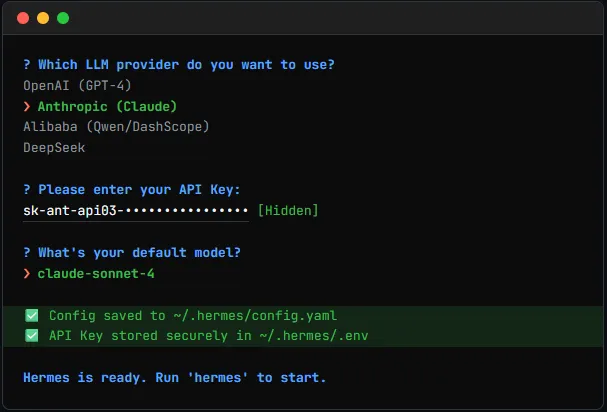Viewport: 607px width, 412px height.
Task: Click orange arrow beside Anthropic (Claude)
Action: [x=27, y=106]
